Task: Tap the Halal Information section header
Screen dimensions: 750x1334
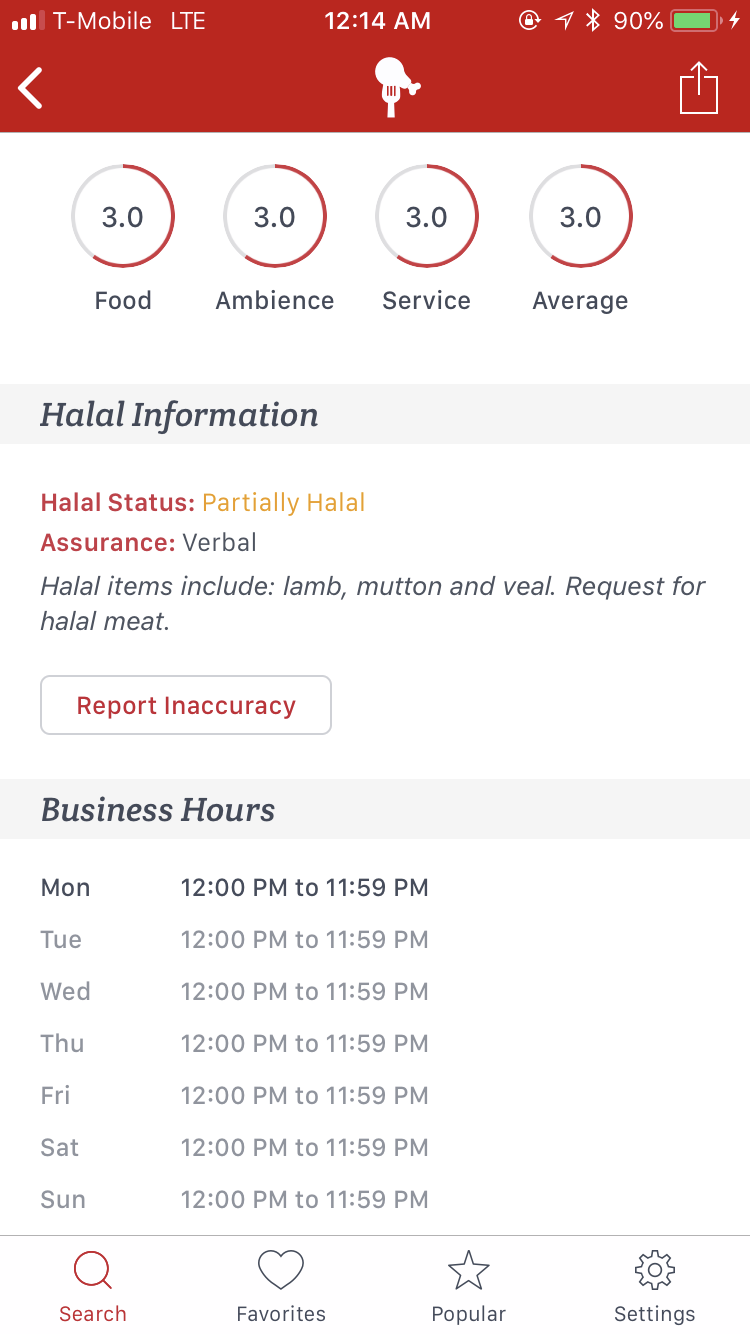Action: [x=180, y=414]
